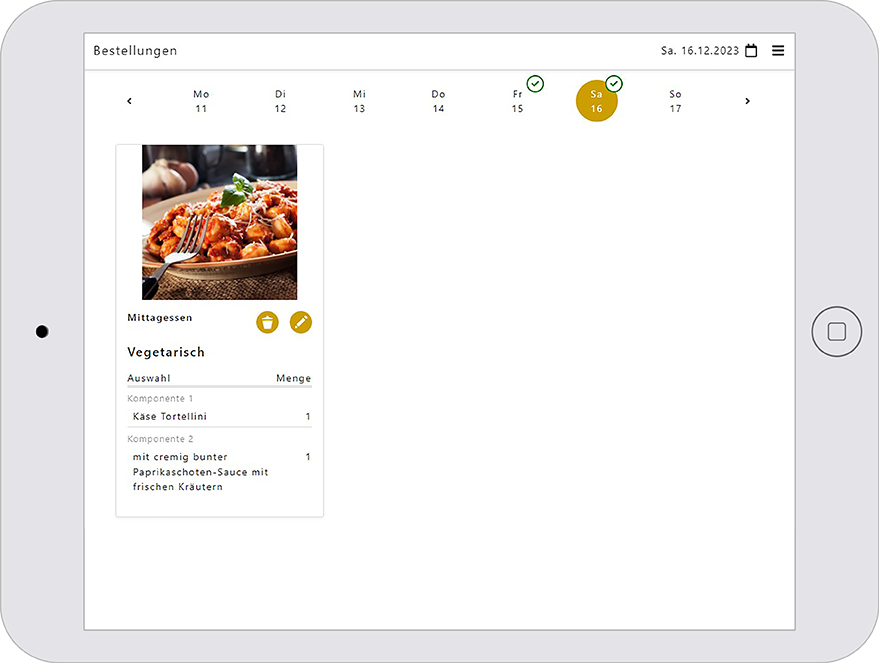The width and height of the screenshot is (879, 663).
Task: Advance to next week using right arrow
Action: tap(747, 101)
